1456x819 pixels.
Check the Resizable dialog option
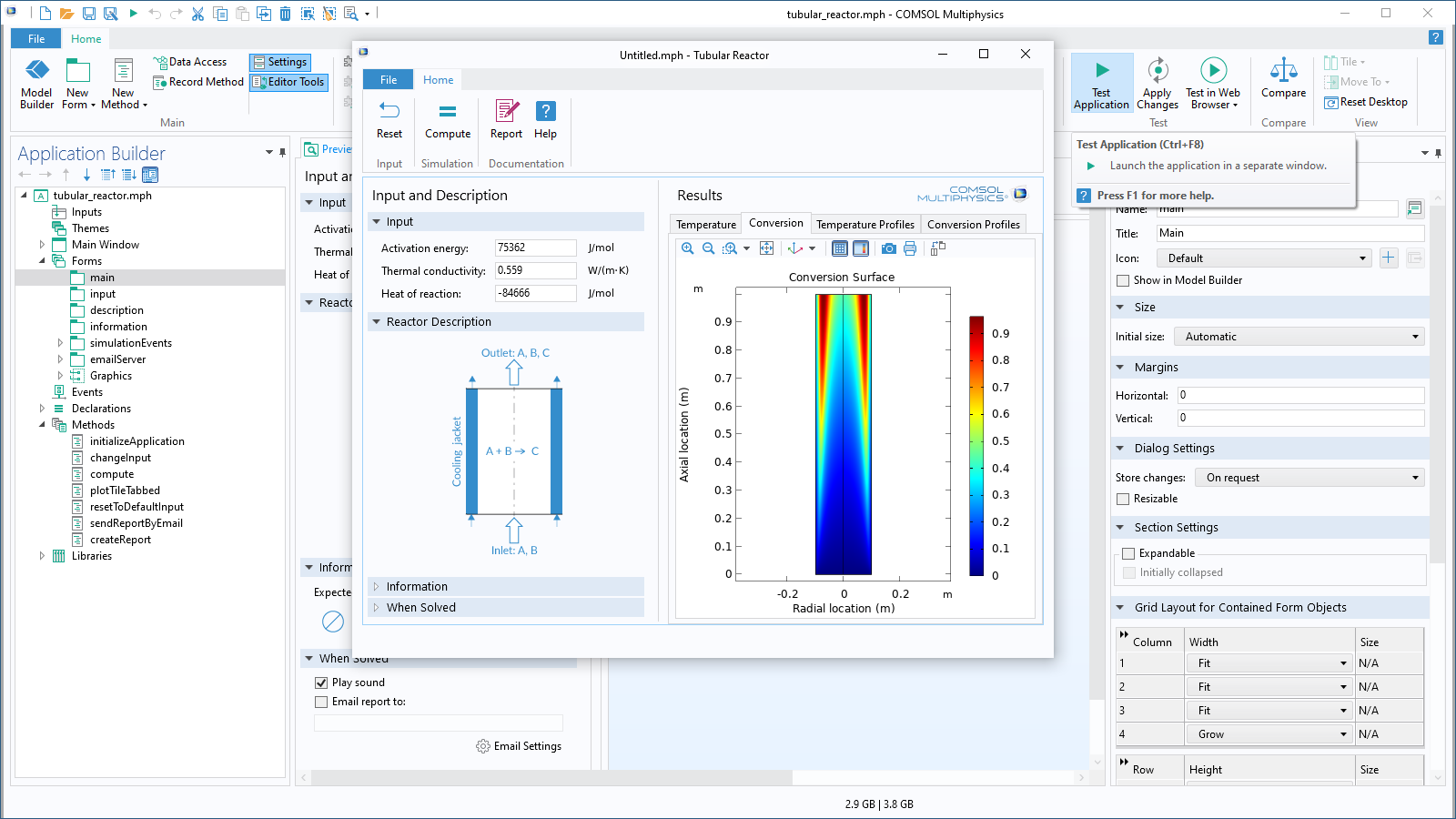[x=1123, y=499]
